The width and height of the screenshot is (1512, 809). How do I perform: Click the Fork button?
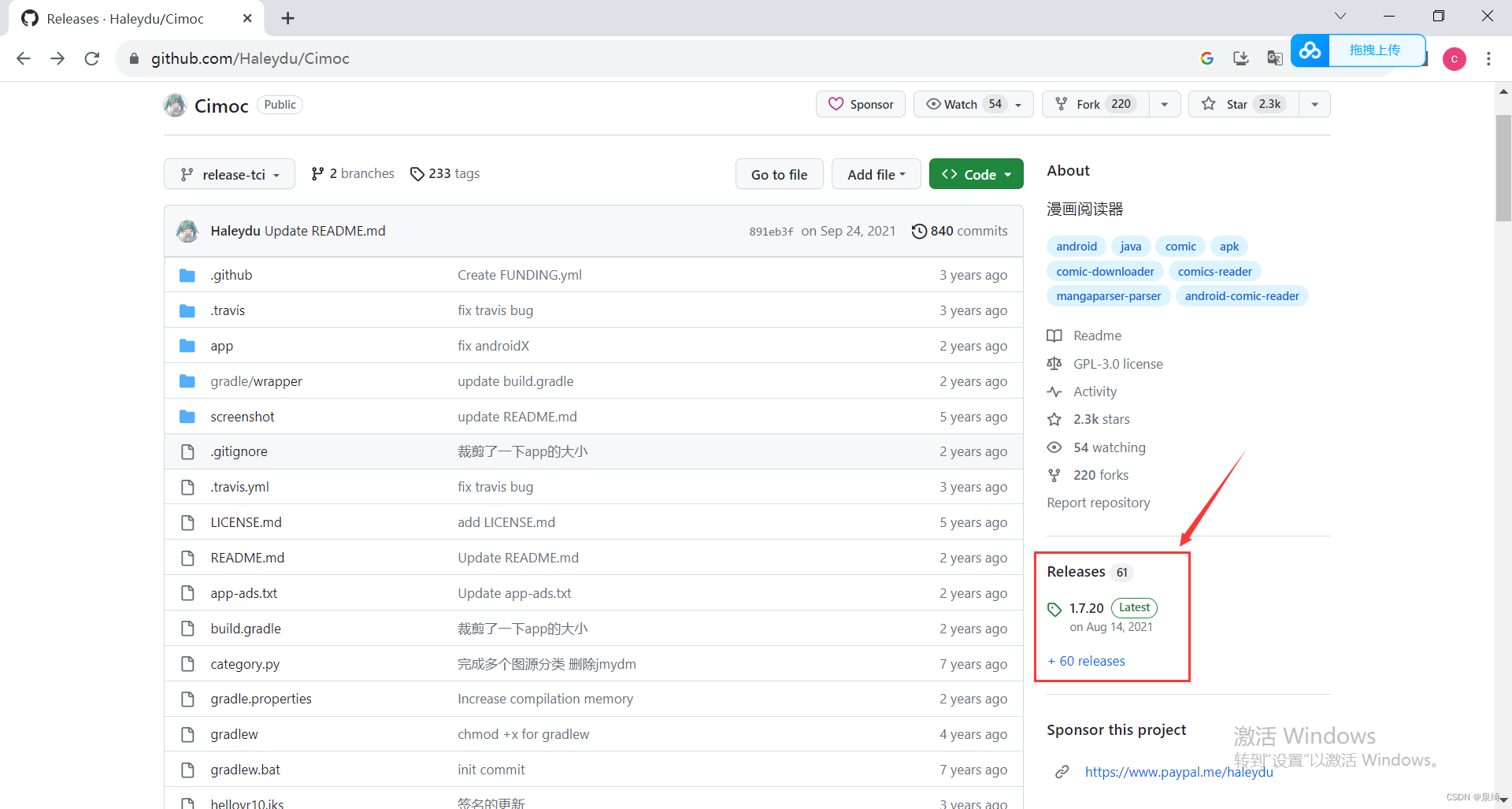pyautogui.click(x=1095, y=104)
